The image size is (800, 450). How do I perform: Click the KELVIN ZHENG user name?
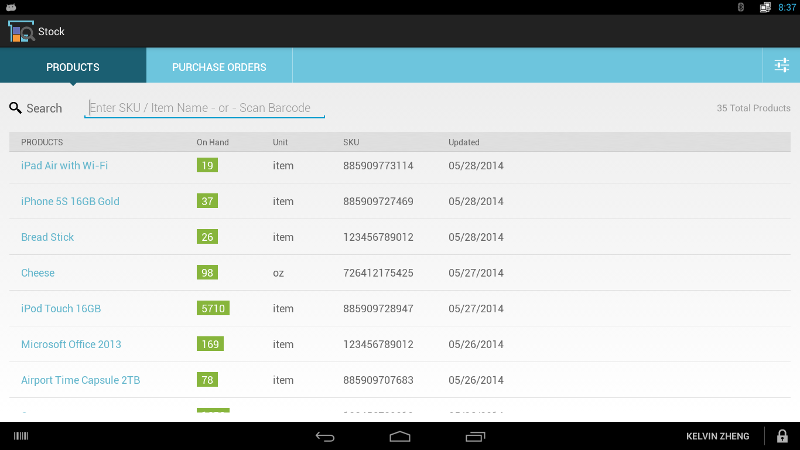coord(718,436)
